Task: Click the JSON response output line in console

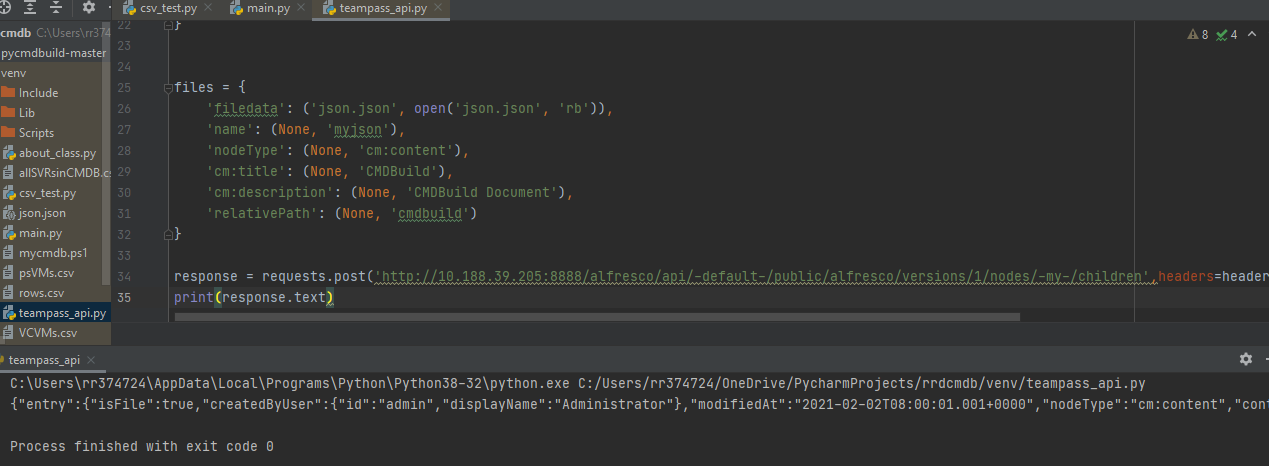Action: [639, 404]
